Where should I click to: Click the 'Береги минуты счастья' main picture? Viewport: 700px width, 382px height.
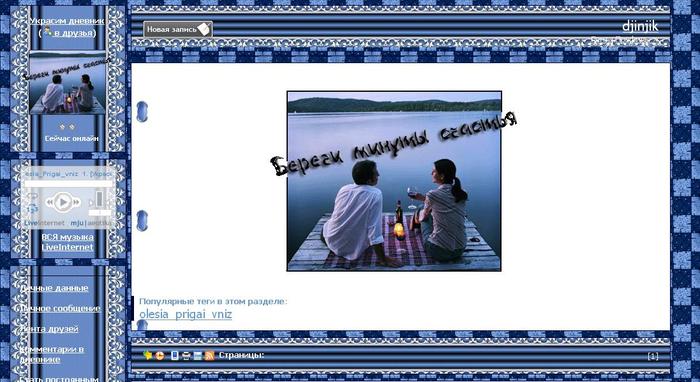[x=394, y=181]
